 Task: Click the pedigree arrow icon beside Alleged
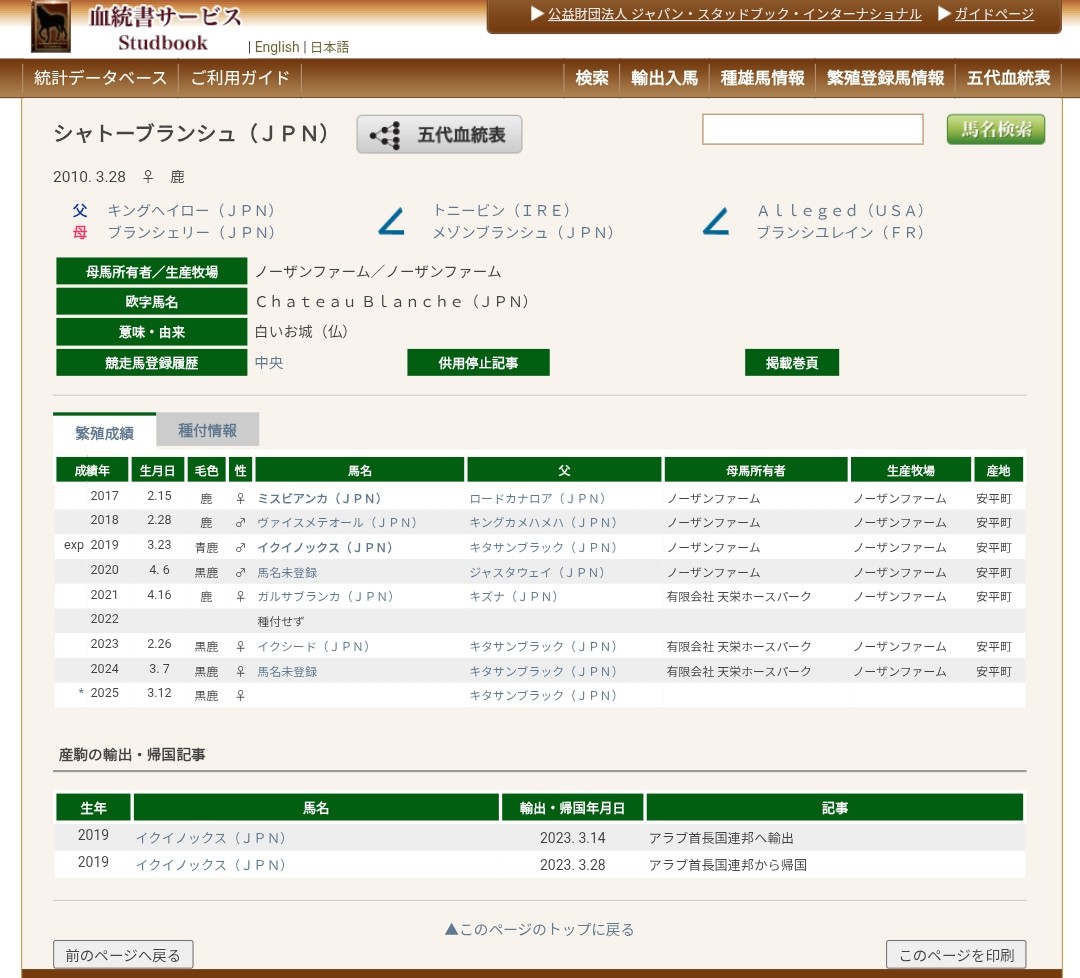[716, 221]
